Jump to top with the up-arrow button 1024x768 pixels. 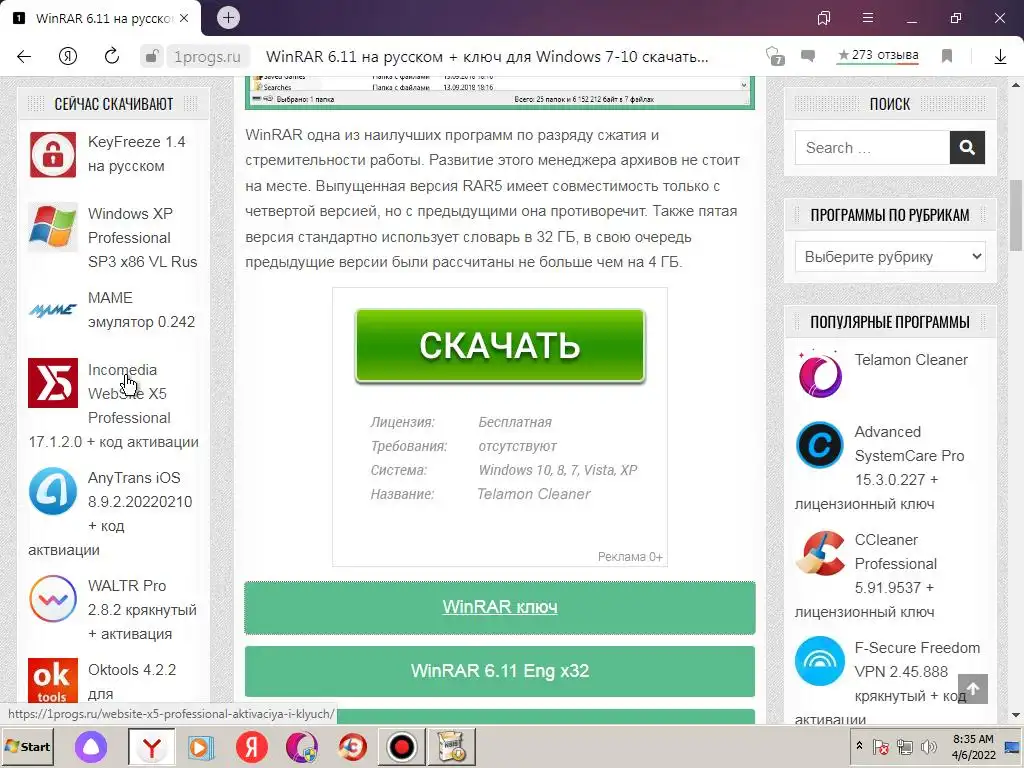pos(973,689)
